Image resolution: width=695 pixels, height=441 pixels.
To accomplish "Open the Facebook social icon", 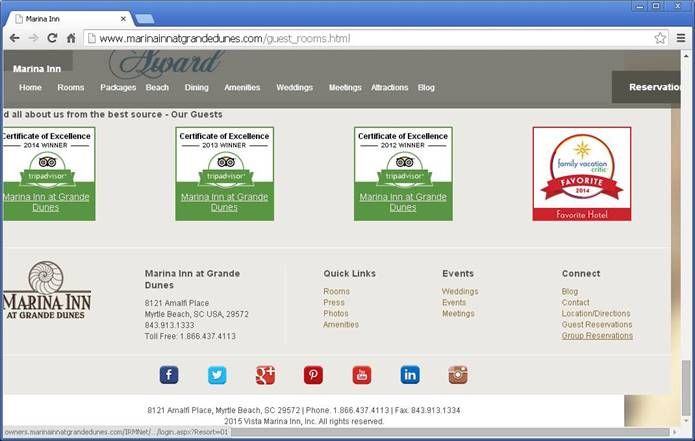I will [169, 375].
